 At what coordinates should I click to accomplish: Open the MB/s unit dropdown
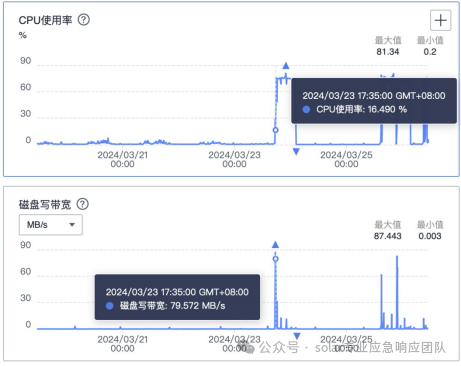click(x=51, y=225)
